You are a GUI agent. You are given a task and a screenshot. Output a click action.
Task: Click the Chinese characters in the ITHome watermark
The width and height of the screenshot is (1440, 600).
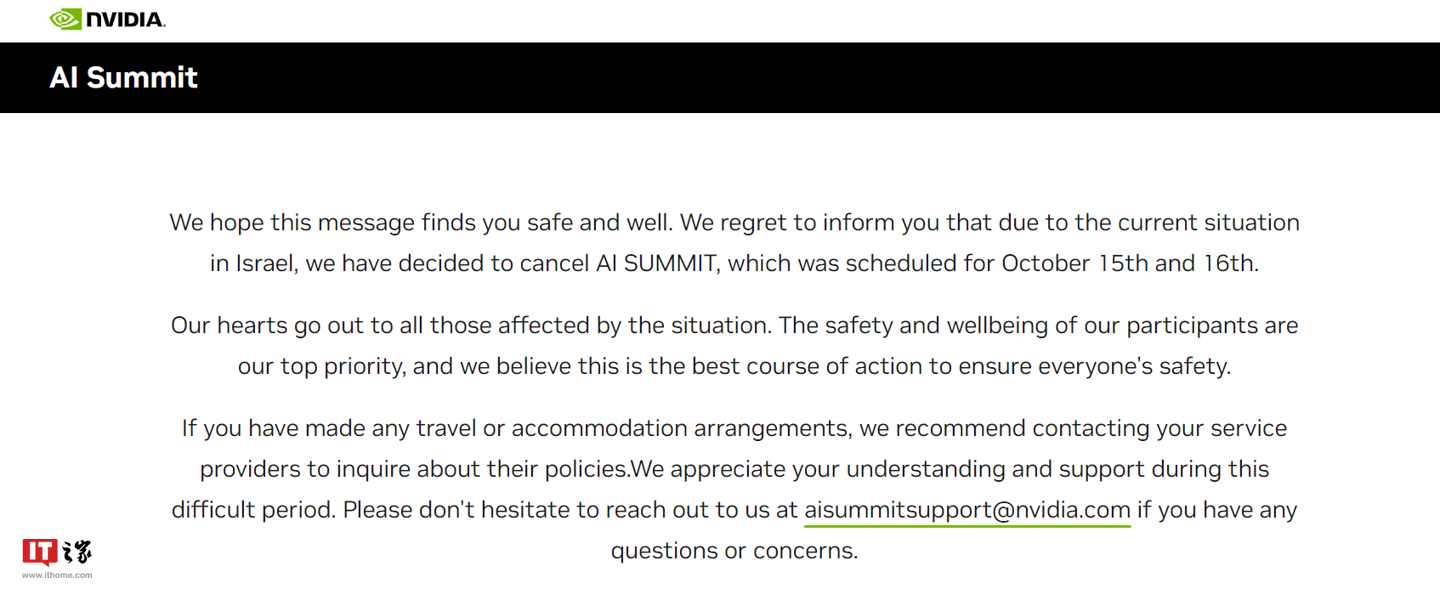pyautogui.click(x=77, y=552)
